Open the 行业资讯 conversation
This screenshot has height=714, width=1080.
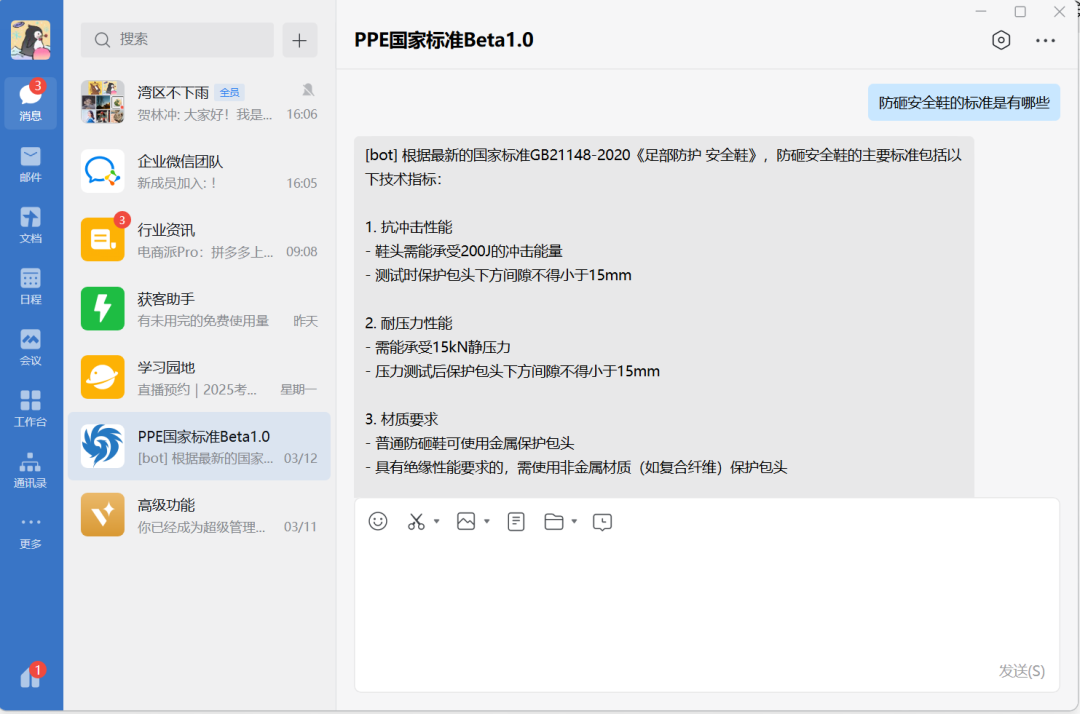(199, 240)
